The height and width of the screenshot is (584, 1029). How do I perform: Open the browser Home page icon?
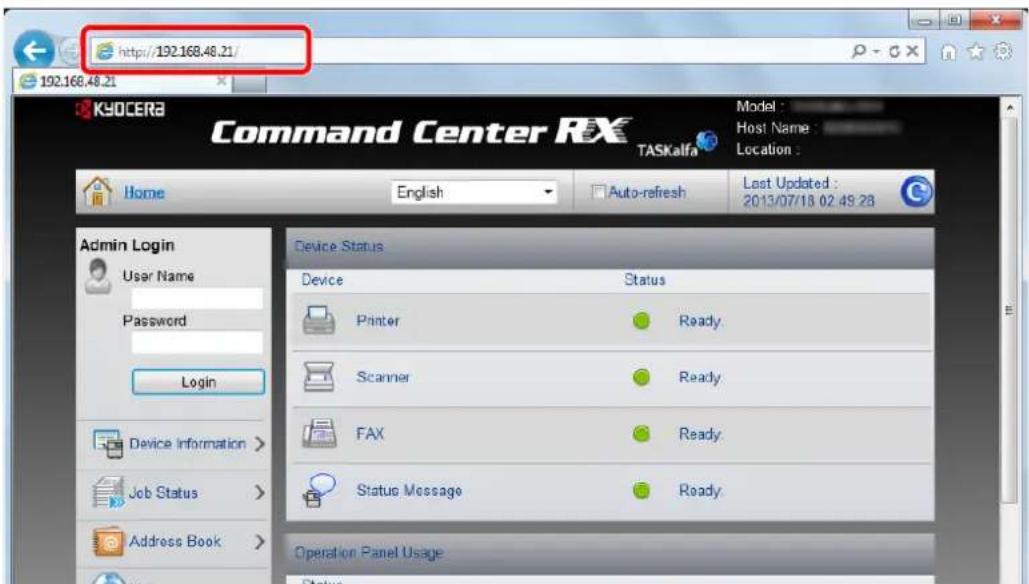[x=948, y=52]
